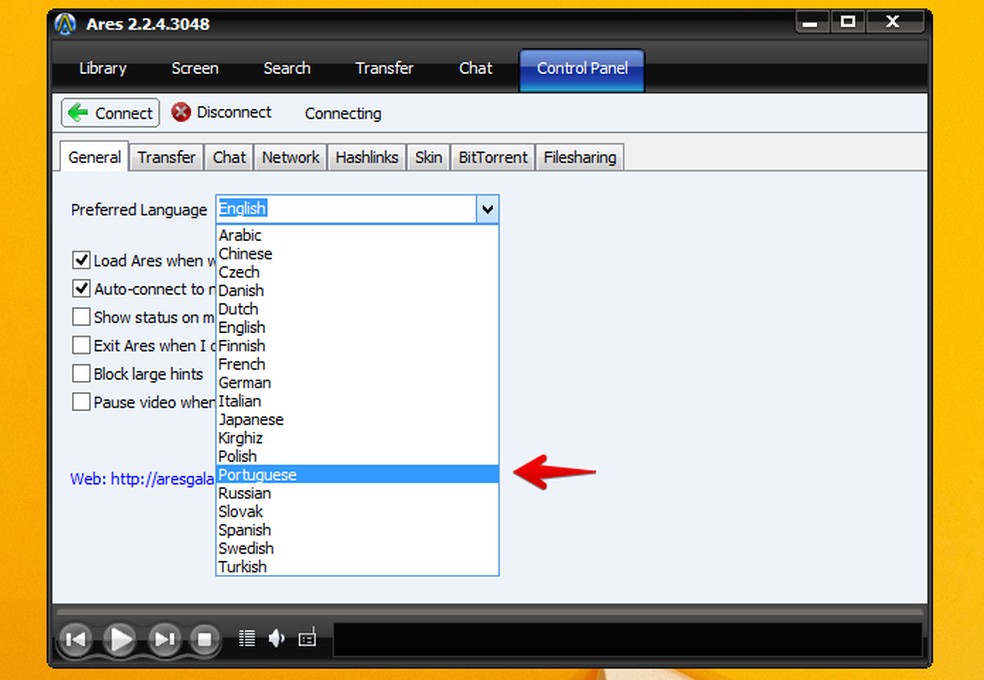Open the Transfer main tab
Viewport: 984px width, 680px height.
[x=384, y=68]
